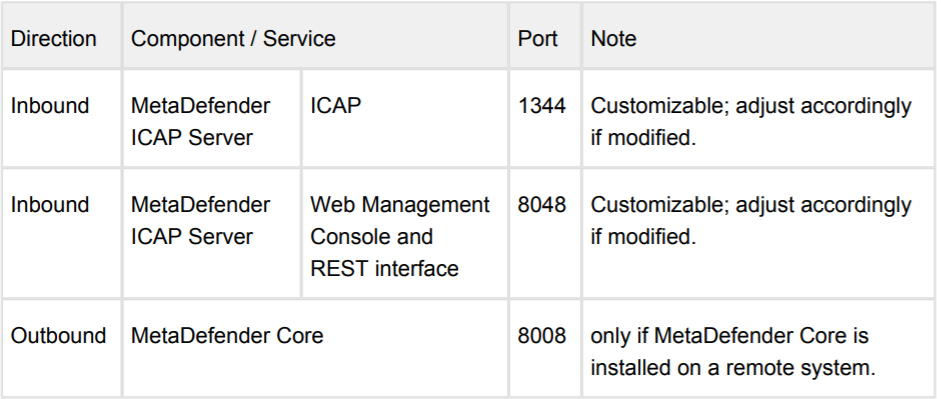This screenshot has width=937, height=399.
Task: Click the Direction column header
Action: pyautogui.click(x=62, y=36)
